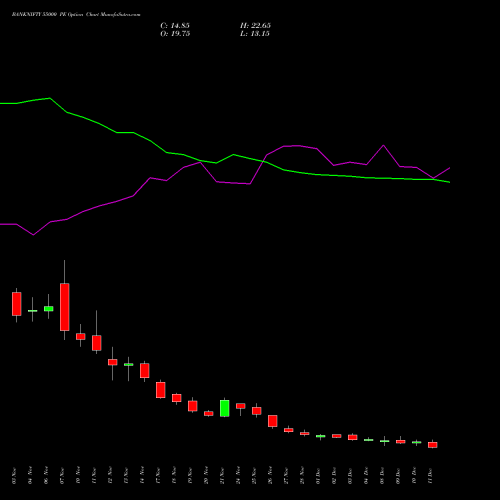Screen dimensions: 500x500
Task: Click the 01 Dec date label
Action: [x=318, y=476]
